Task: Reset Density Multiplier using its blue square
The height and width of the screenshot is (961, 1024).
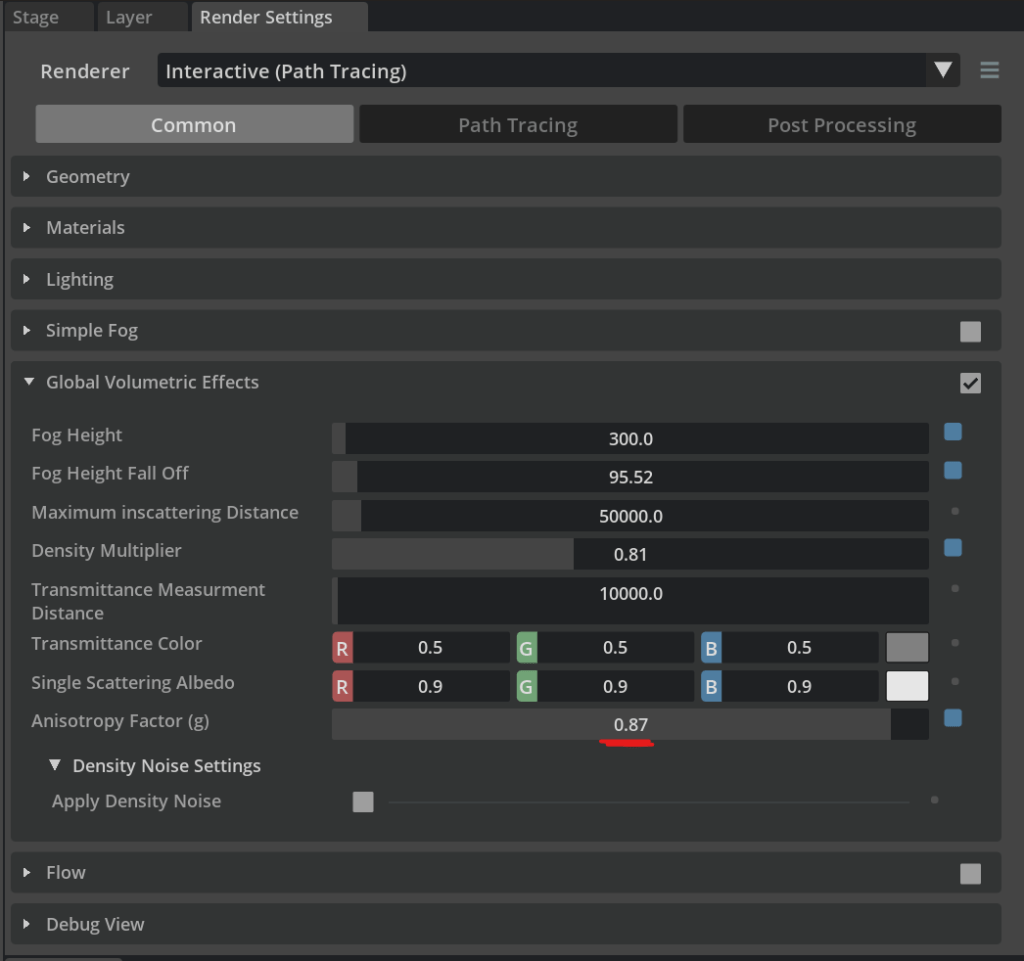Action: [953, 548]
